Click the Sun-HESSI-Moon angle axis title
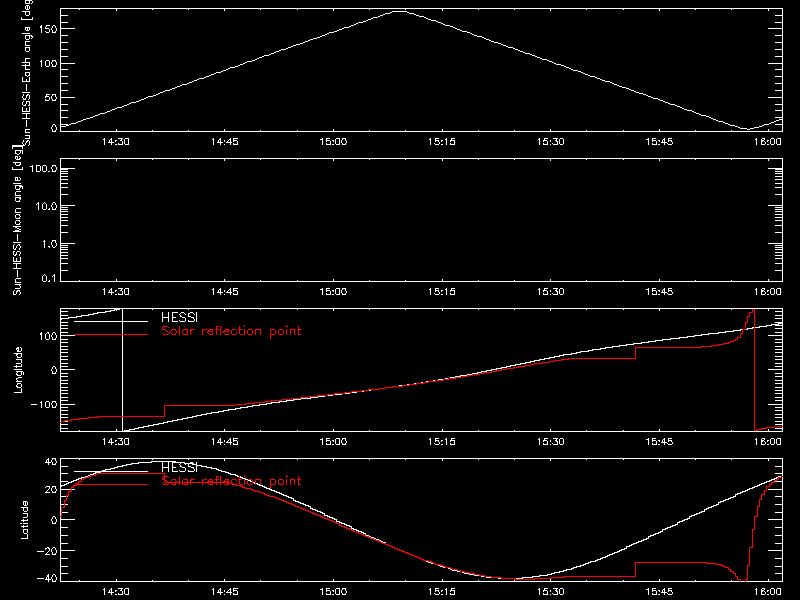Image resolution: width=800 pixels, height=600 pixels. [17, 220]
